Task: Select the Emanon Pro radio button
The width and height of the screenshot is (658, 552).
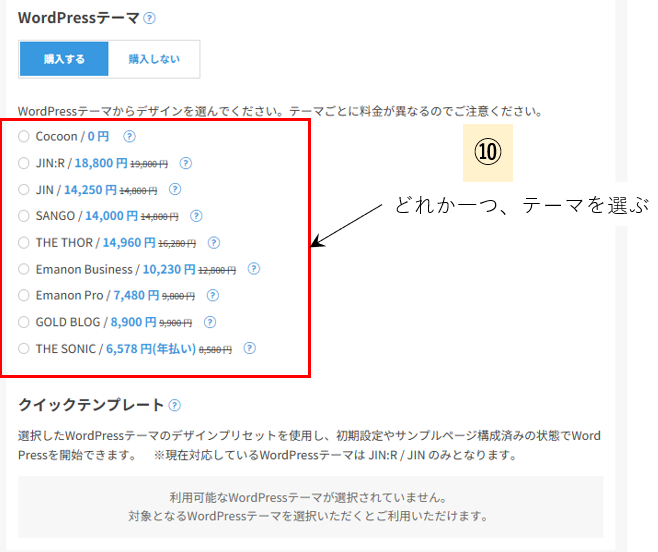Action: pos(24,296)
